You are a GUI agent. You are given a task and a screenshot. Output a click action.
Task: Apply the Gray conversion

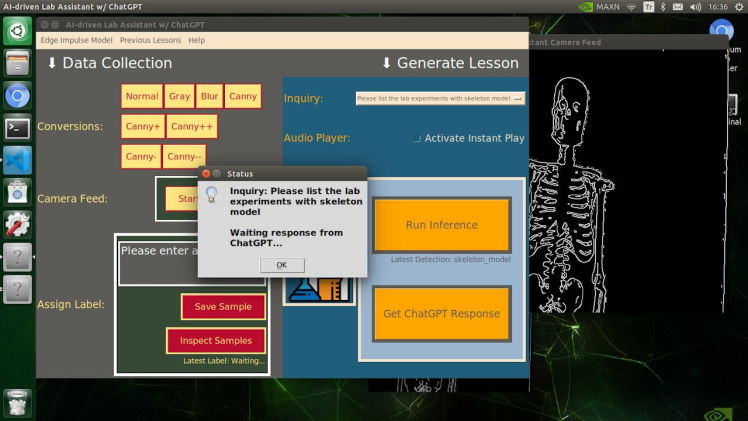click(179, 96)
